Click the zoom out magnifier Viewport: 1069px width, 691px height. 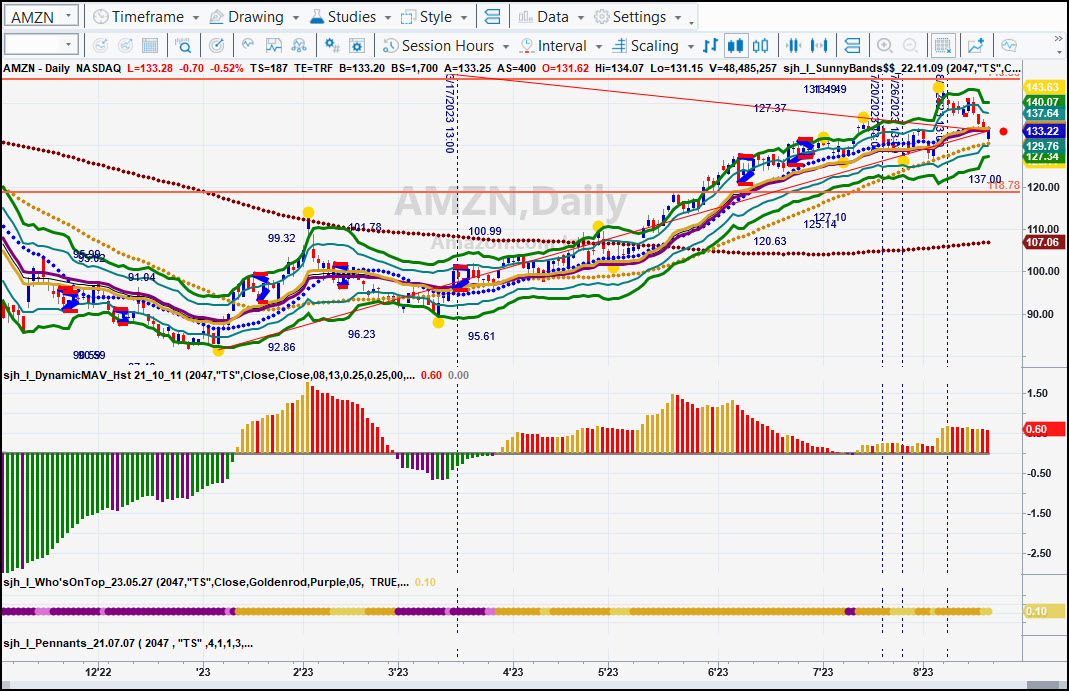coord(910,46)
